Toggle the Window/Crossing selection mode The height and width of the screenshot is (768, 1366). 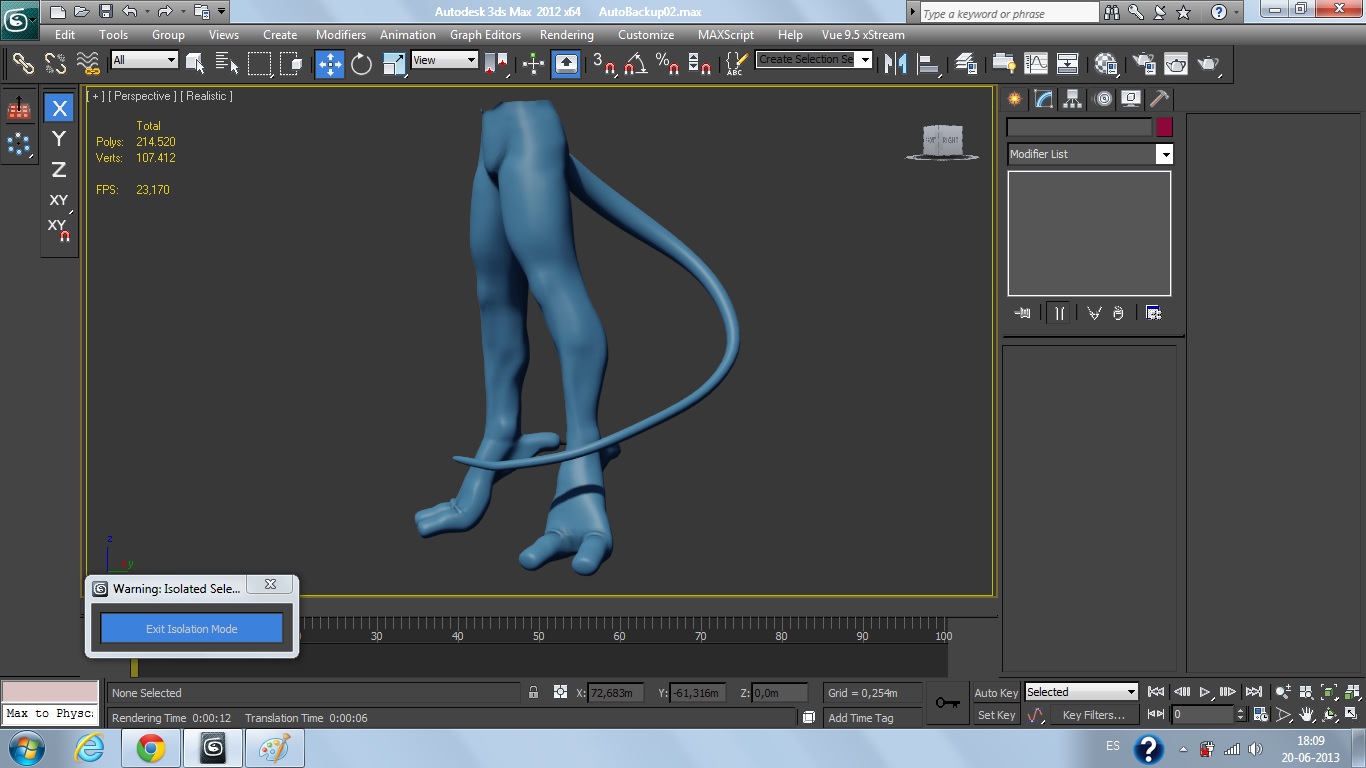click(x=292, y=64)
